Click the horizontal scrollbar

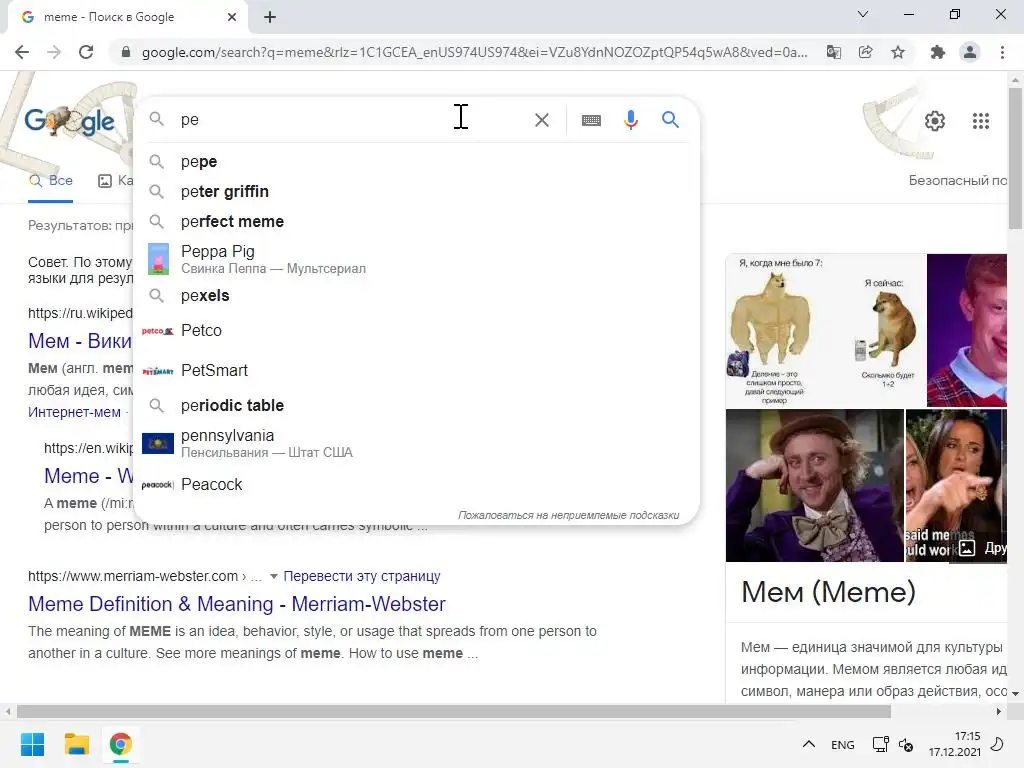pyautogui.click(x=454, y=711)
